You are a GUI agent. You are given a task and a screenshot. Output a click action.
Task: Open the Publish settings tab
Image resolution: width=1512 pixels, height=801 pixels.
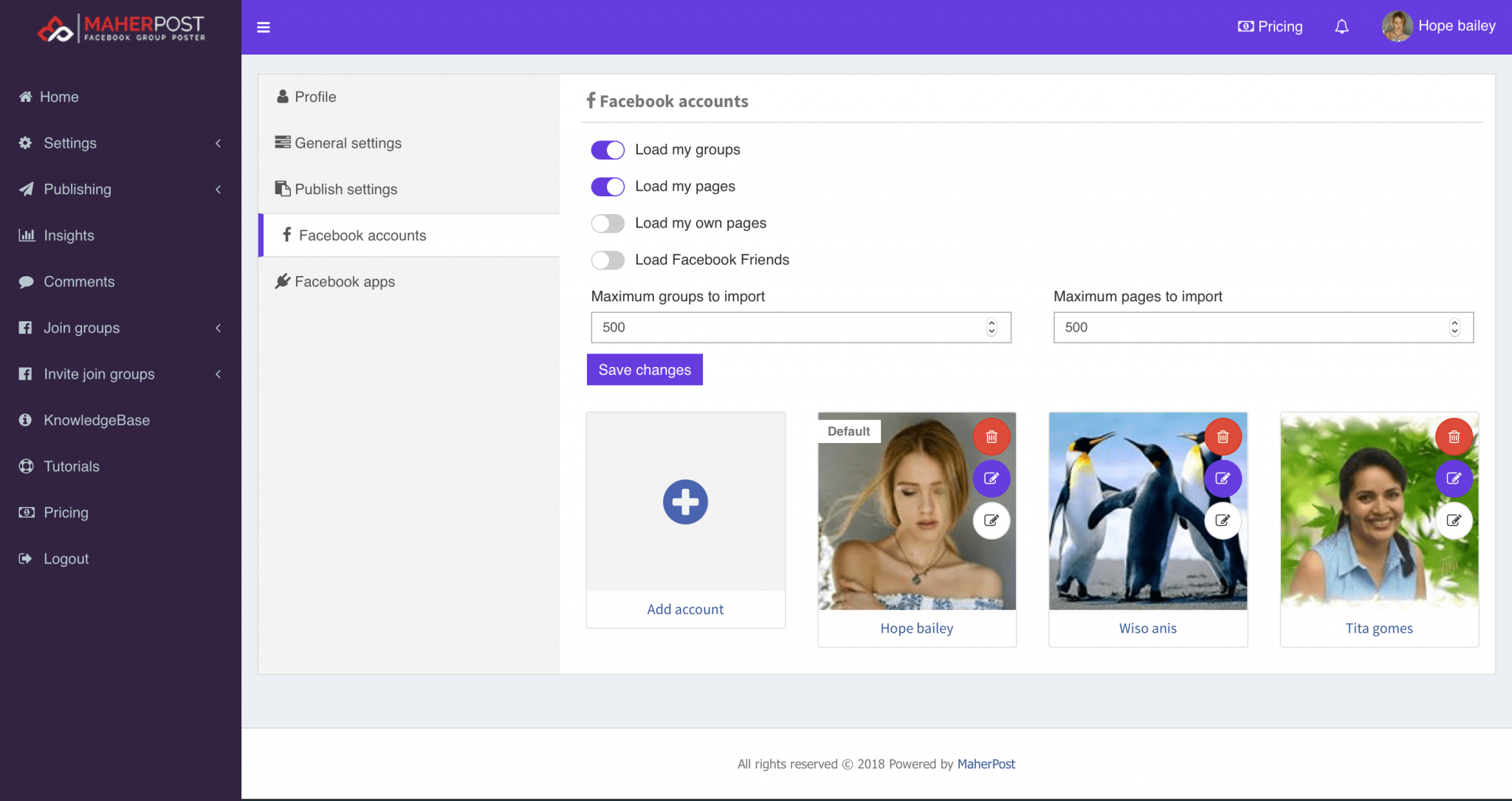[346, 189]
